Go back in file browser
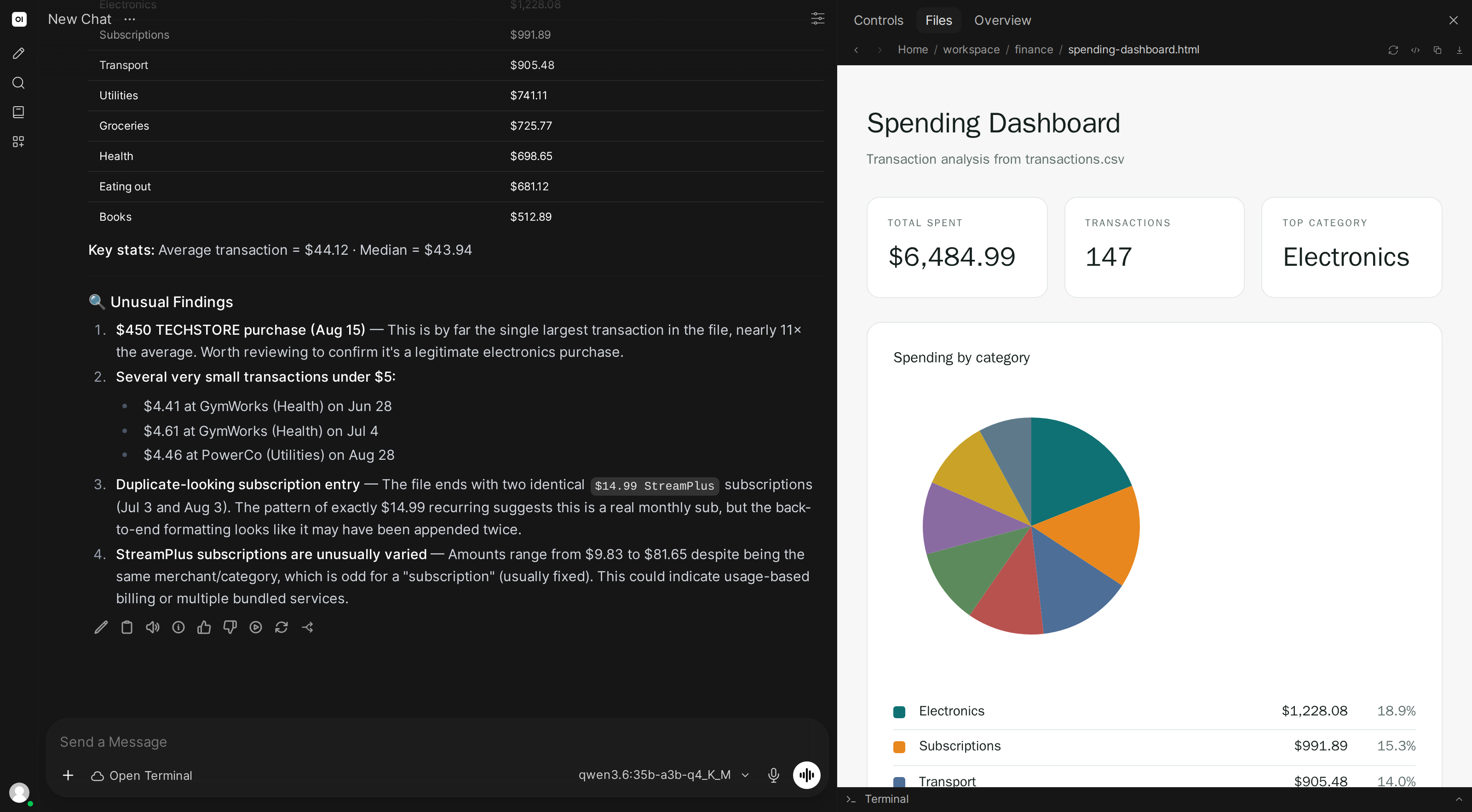 856,50
